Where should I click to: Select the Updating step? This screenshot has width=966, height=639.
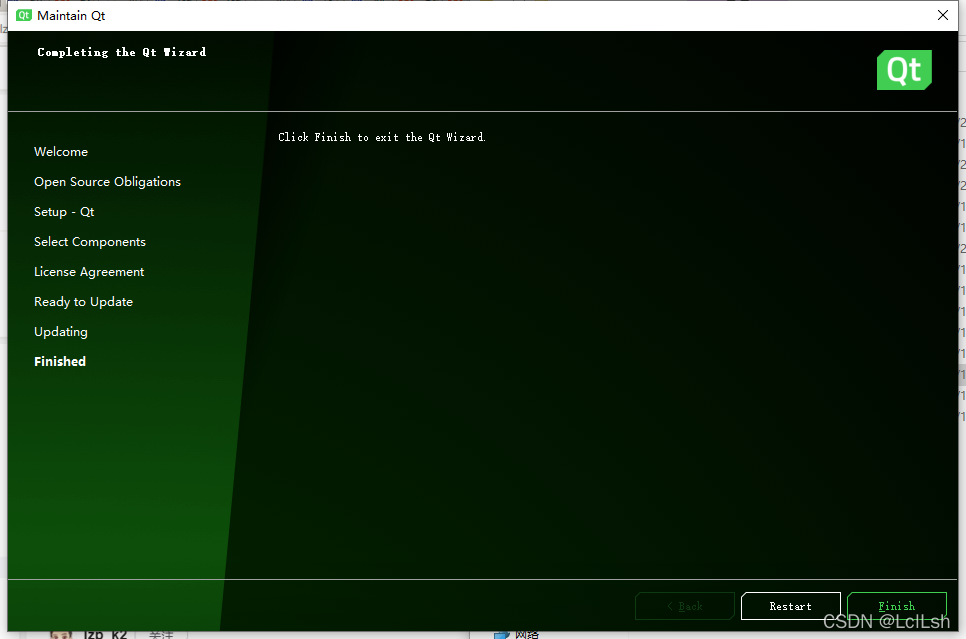click(x=60, y=332)
